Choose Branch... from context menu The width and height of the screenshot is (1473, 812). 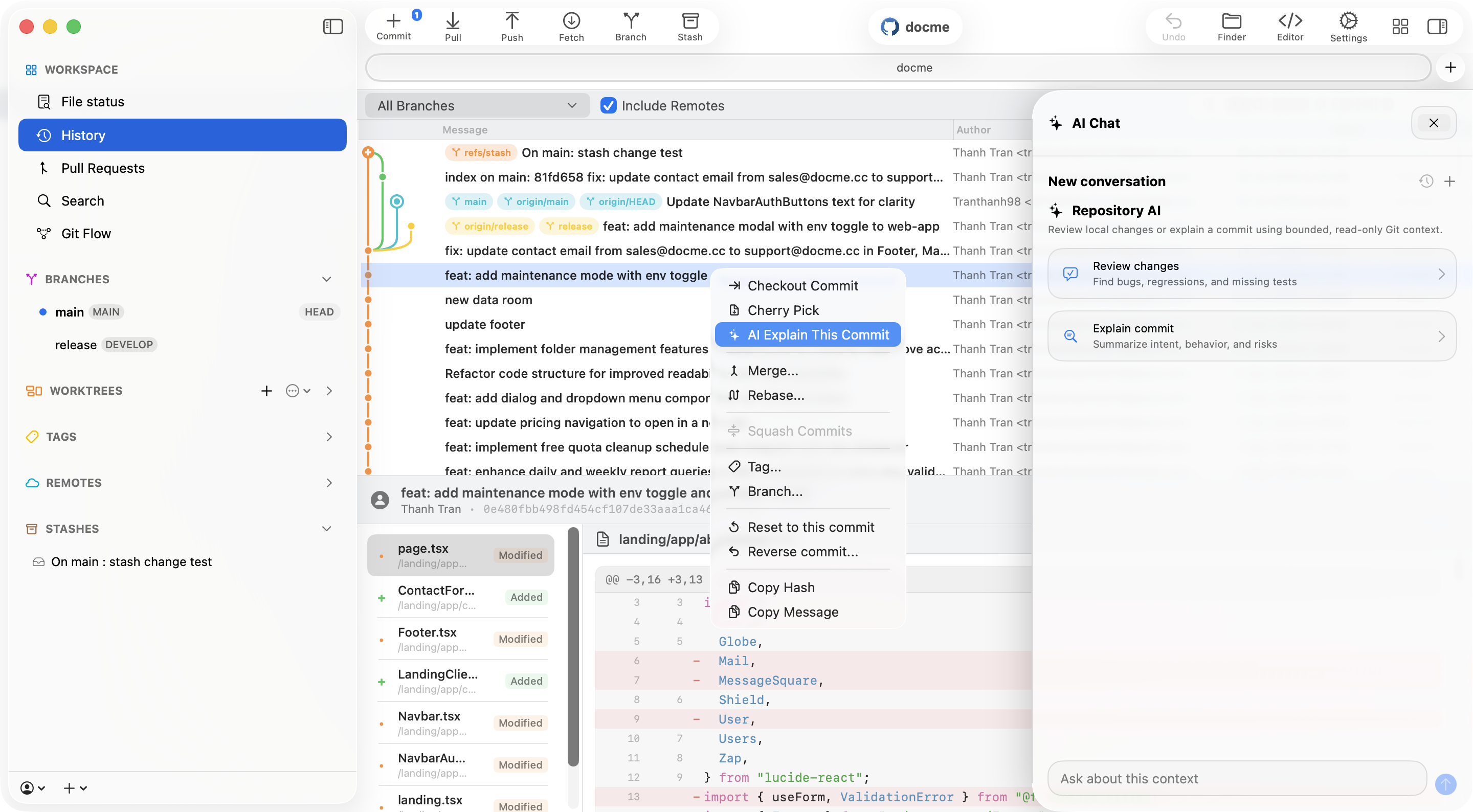(808, 491)
